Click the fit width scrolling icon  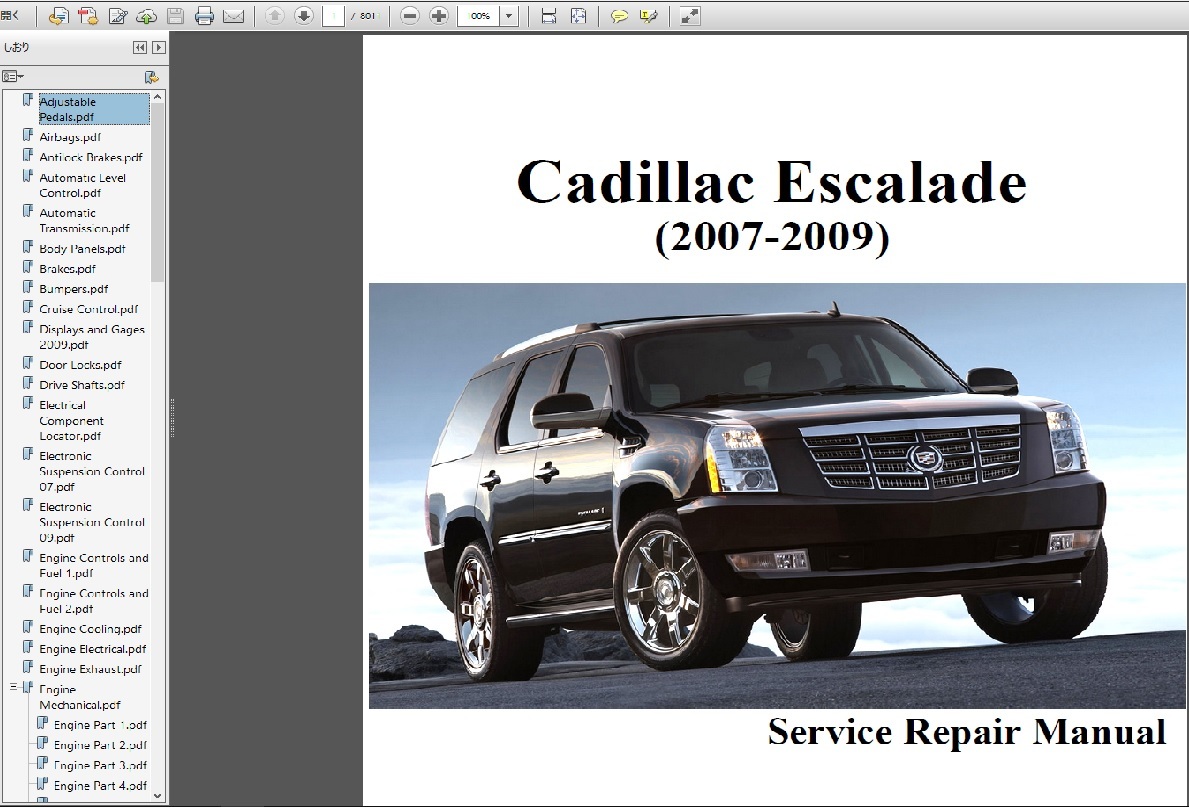549,15
